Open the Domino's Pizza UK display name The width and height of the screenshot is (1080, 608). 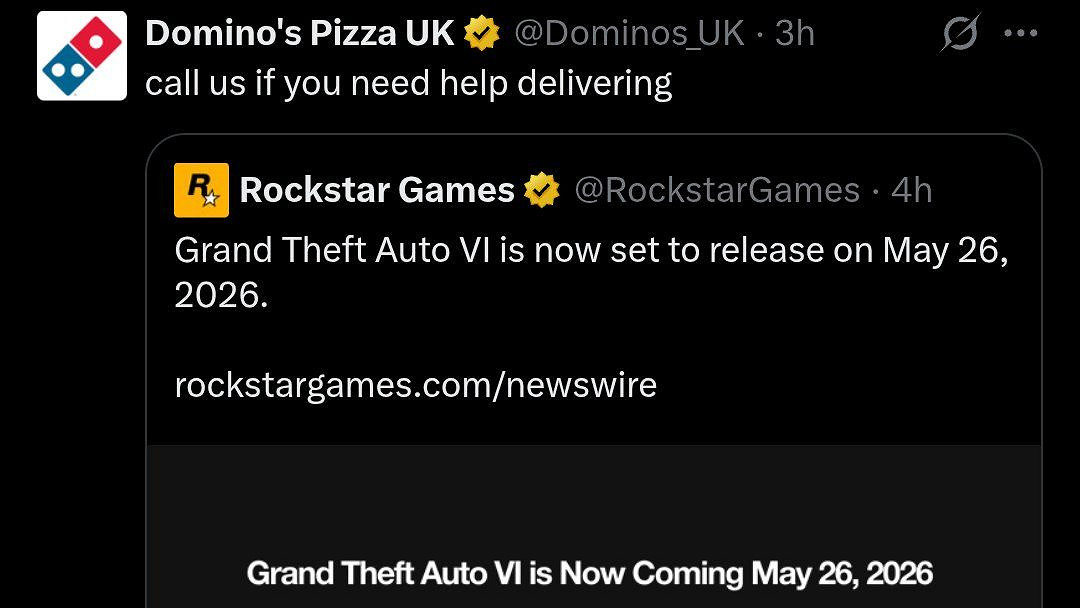pos(300,34)
